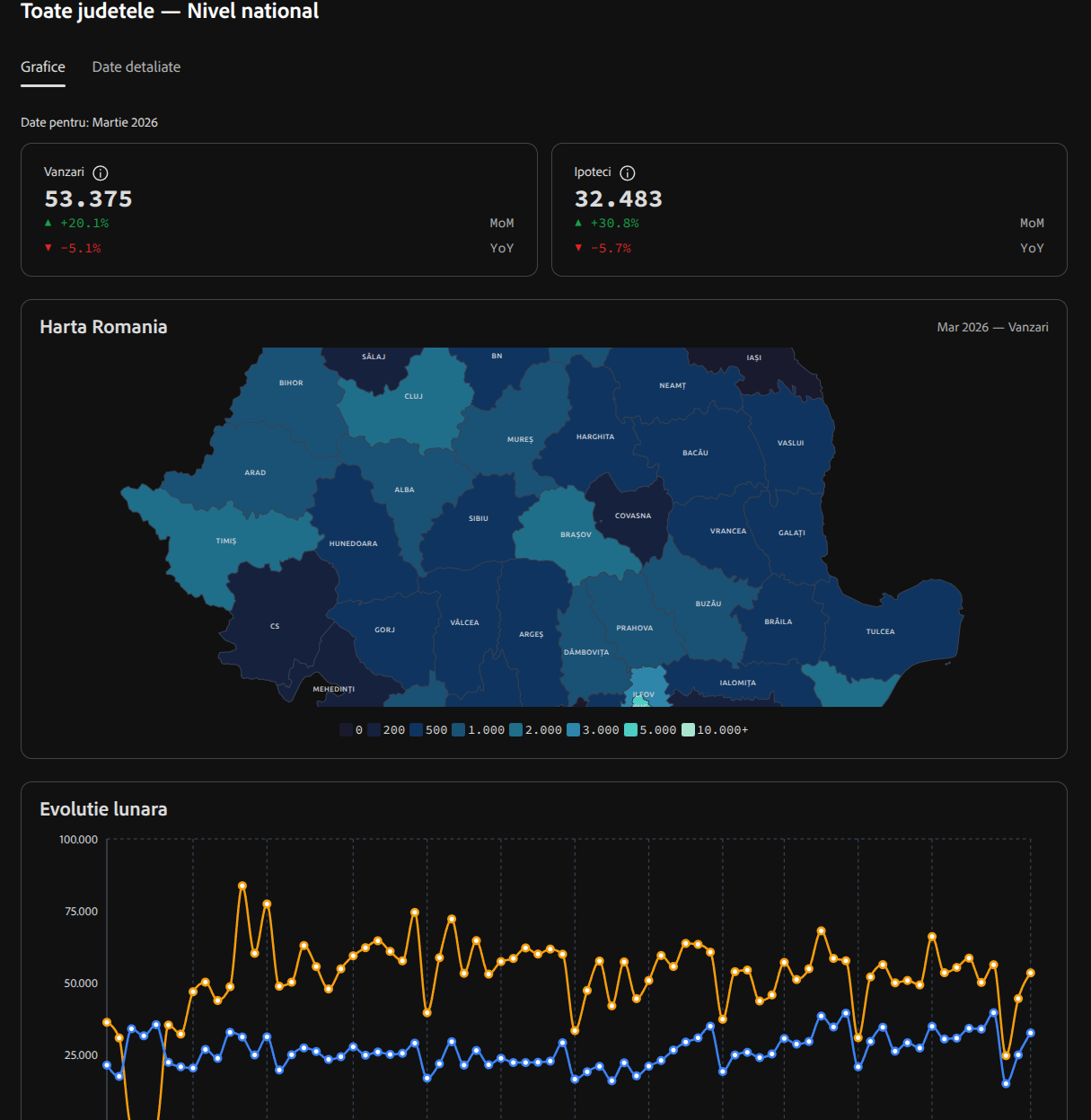Click the 10.000+ legend color swatch
Screen dimensions: 1091x1120
pyautogui.click(x=688, y=730)
